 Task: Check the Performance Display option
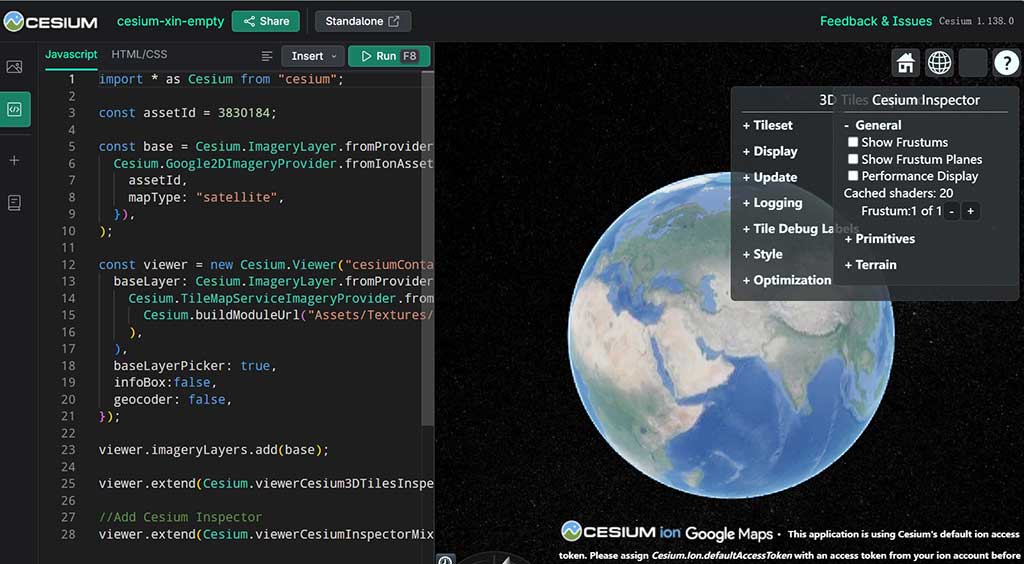coord(853,177)
